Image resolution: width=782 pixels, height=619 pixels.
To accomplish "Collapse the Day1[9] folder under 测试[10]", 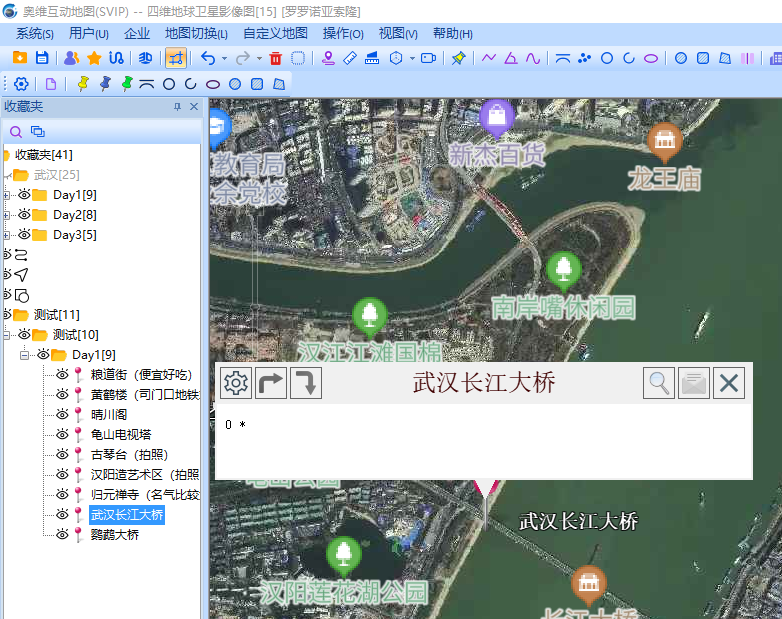I will pos(25,355).
